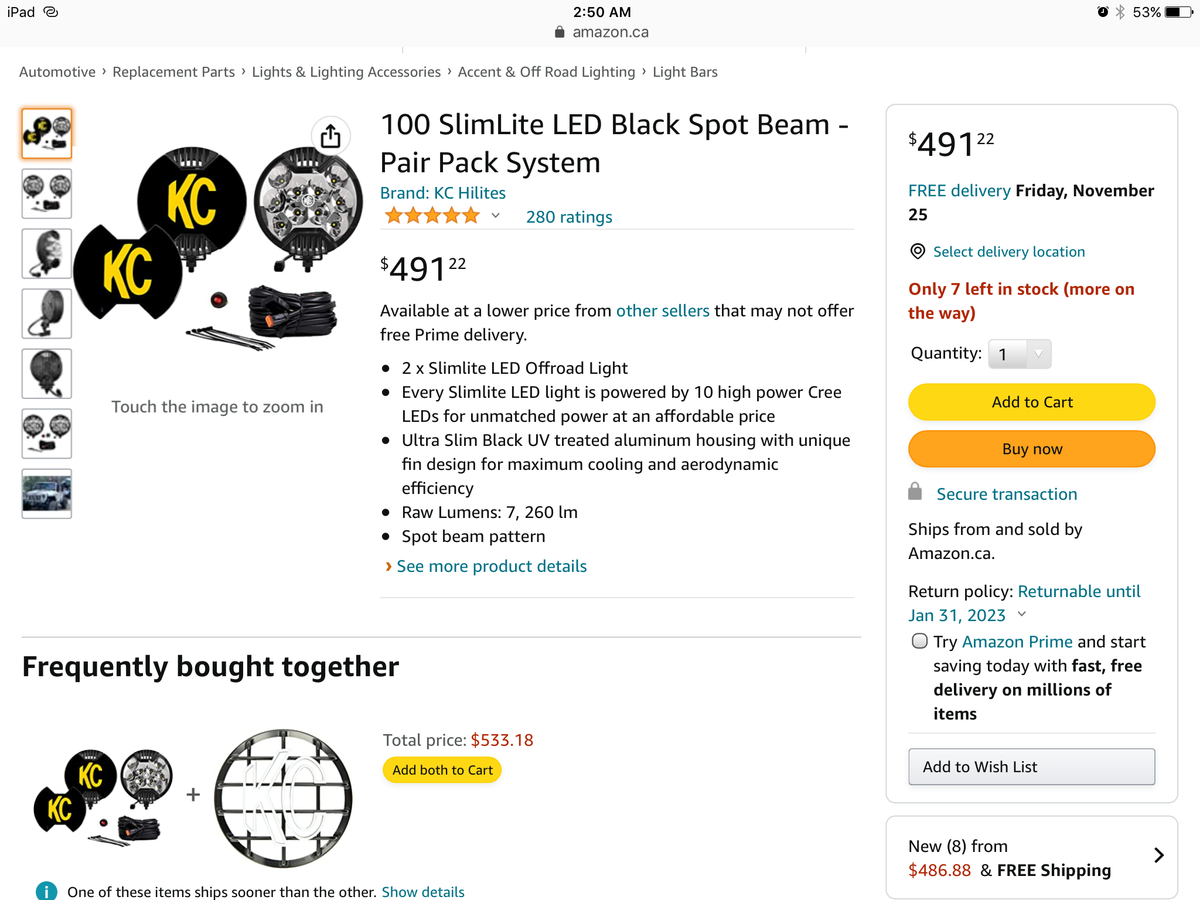Open the Quantity dropdown
This screenshot has height=900, width=1200.
click(1019, 354)
